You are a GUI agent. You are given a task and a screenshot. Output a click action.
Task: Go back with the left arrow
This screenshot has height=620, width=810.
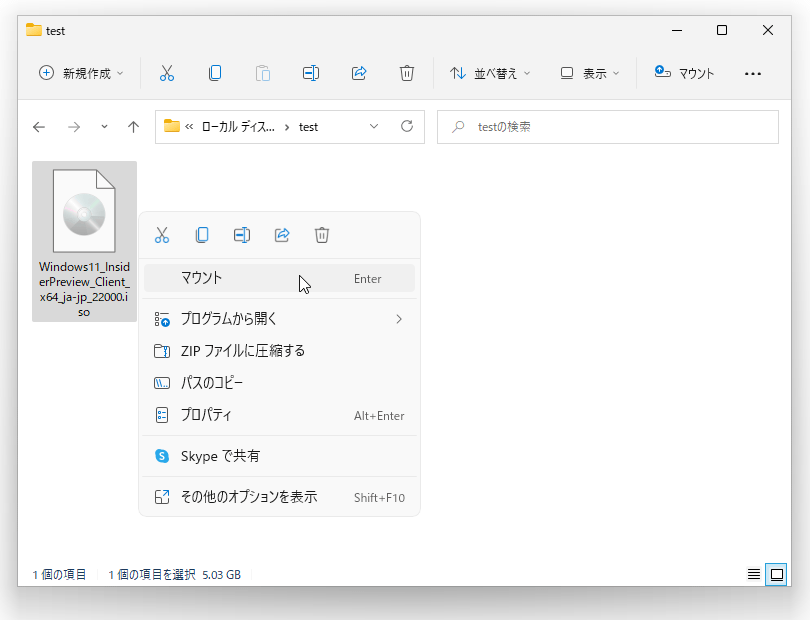pyautogui.click(x=39, y=127)
